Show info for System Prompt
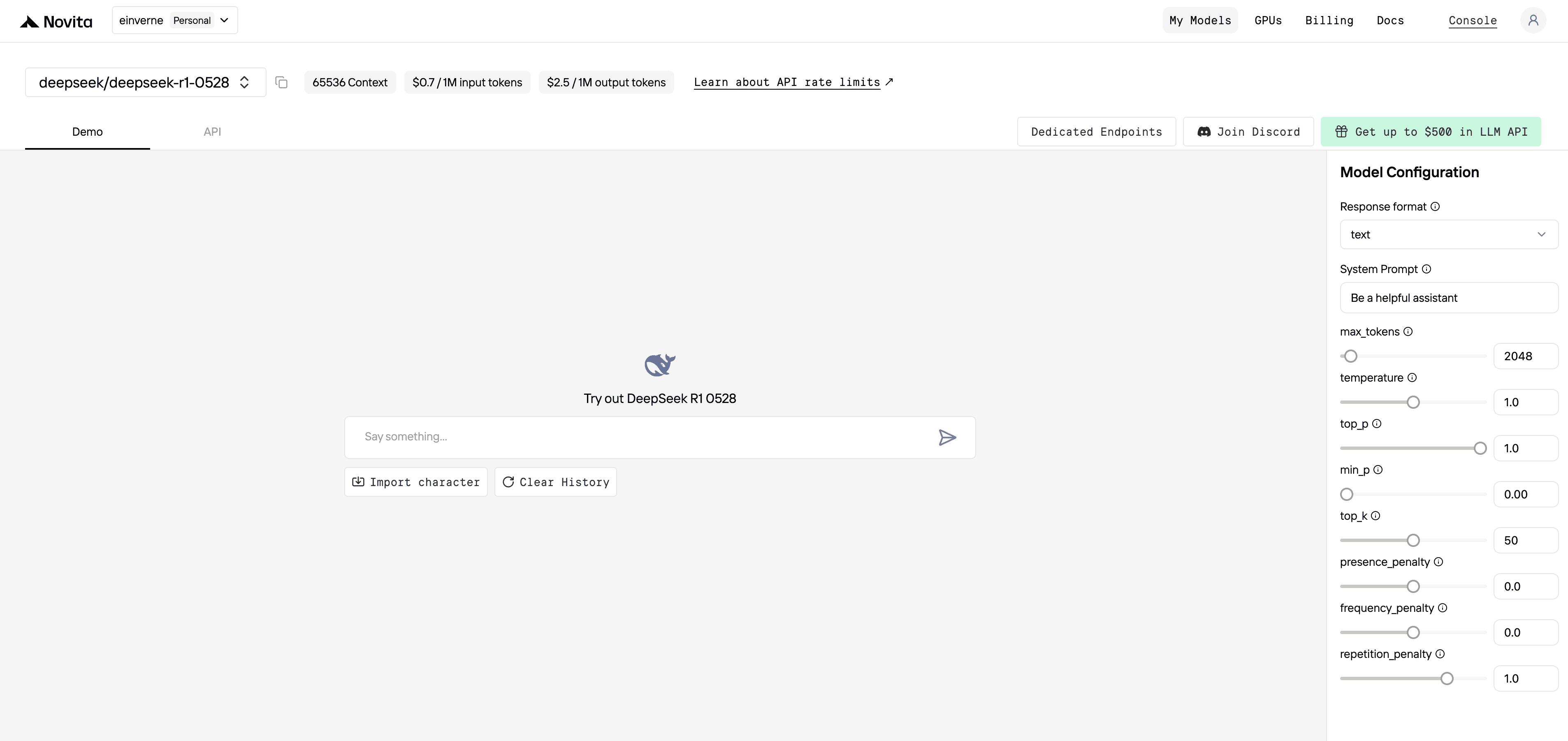The width and height of the screenshot is (1568, 741). coord(1426,269)
